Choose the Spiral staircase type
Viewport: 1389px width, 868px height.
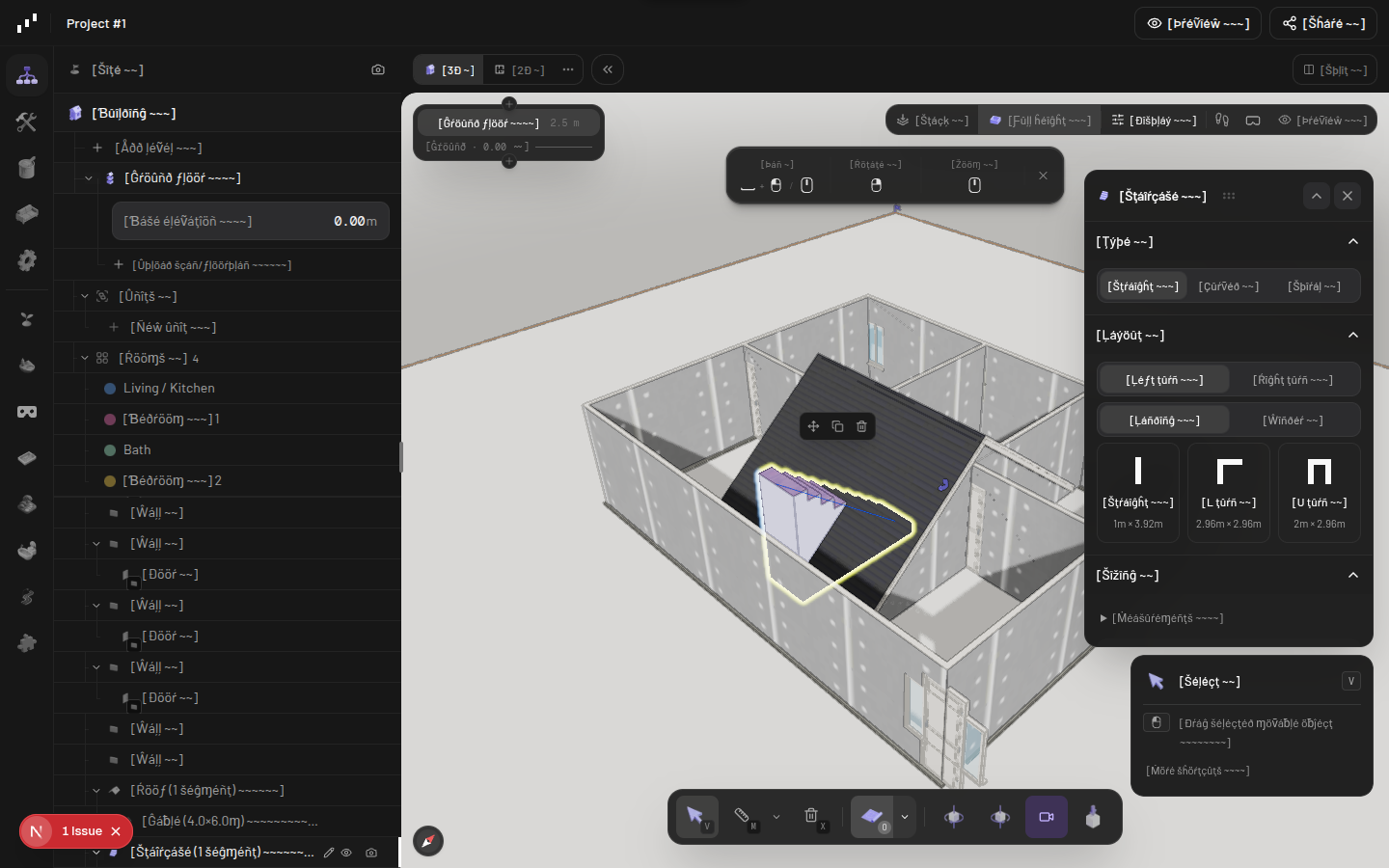click(1314, 286)
